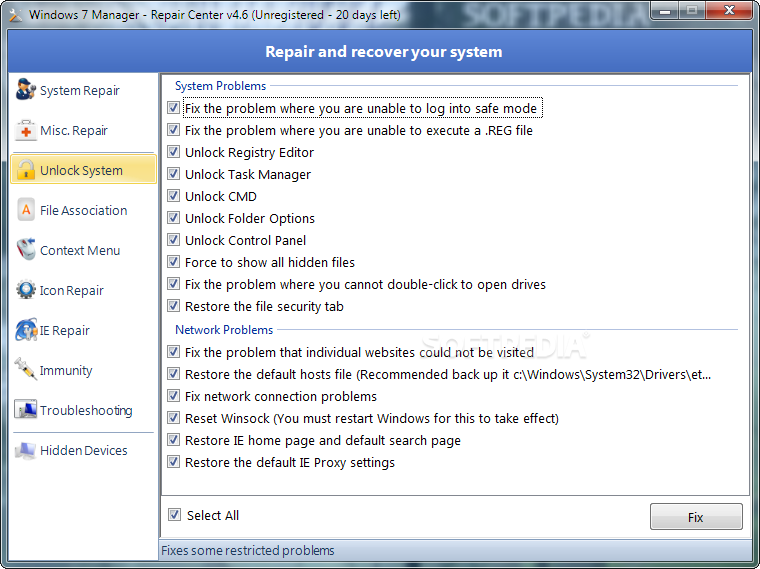Uncheck the Reset Winsock option
The image size is (760, 569).
coord(173,417)
